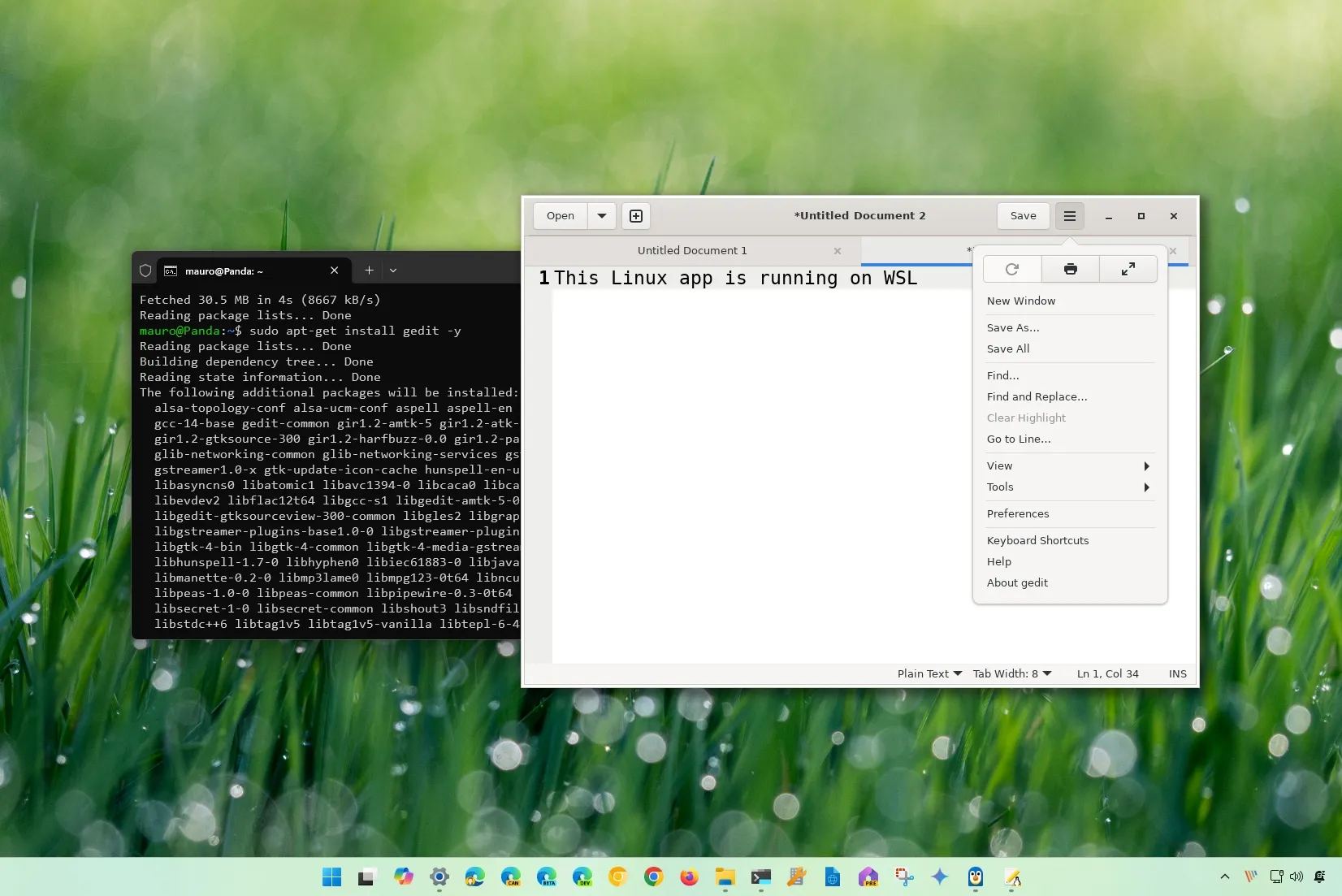Open About gedit
This screenshot has width=1342, height=896.
1070,582
